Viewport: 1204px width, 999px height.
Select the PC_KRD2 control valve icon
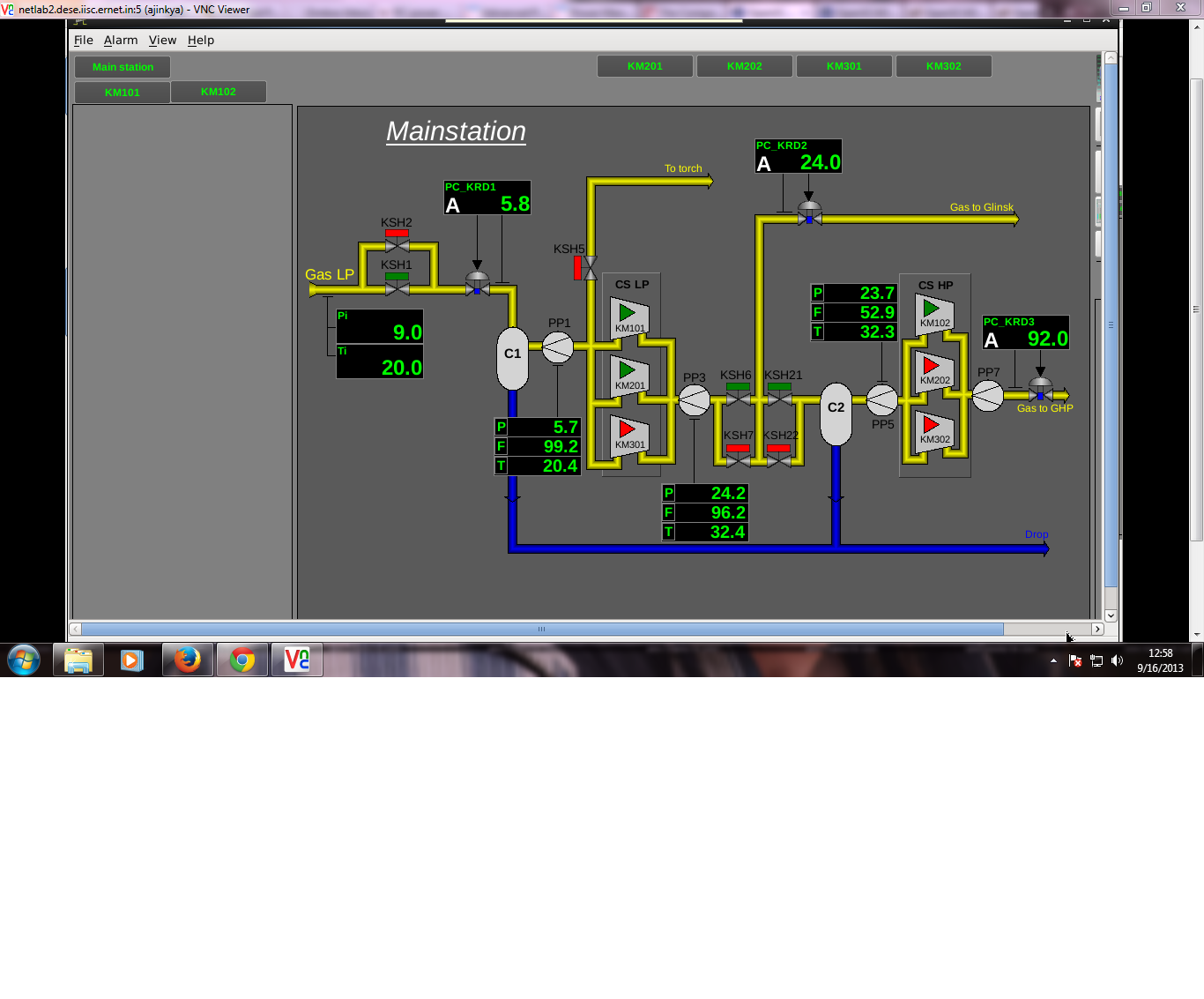(809, 213)
